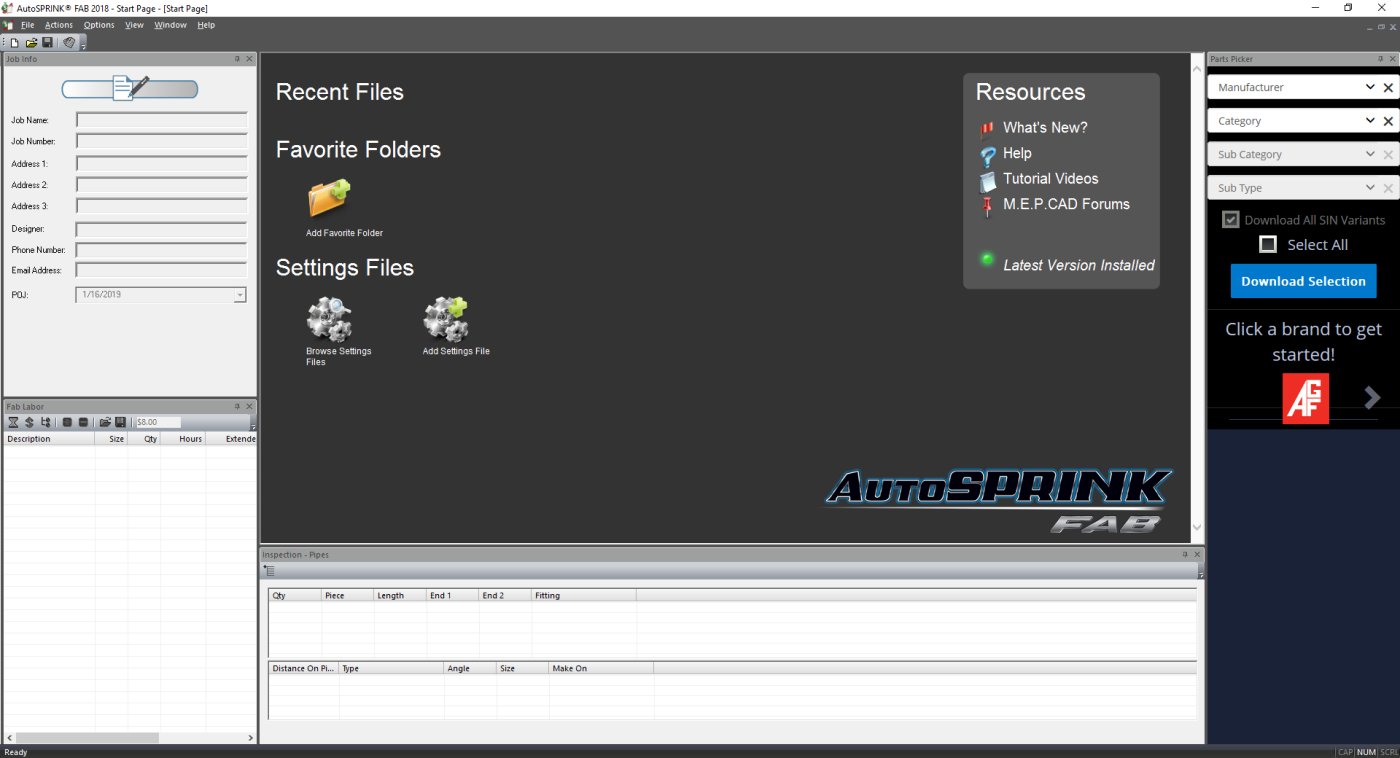Open the Options menu

tap(99, 25)
